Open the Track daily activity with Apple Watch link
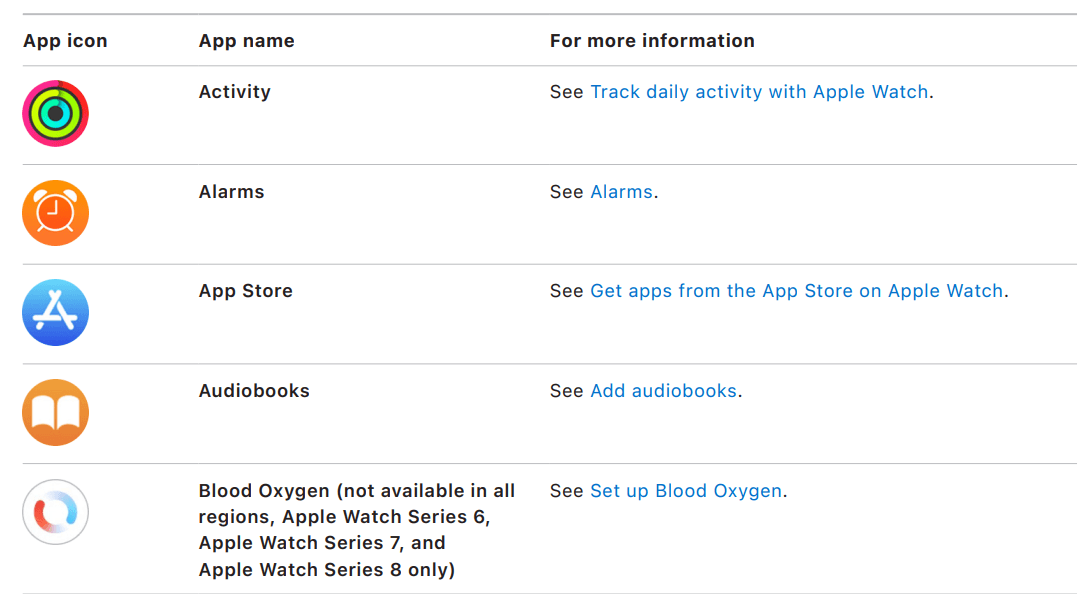The image size is (1091, 594). coord(759,91)
